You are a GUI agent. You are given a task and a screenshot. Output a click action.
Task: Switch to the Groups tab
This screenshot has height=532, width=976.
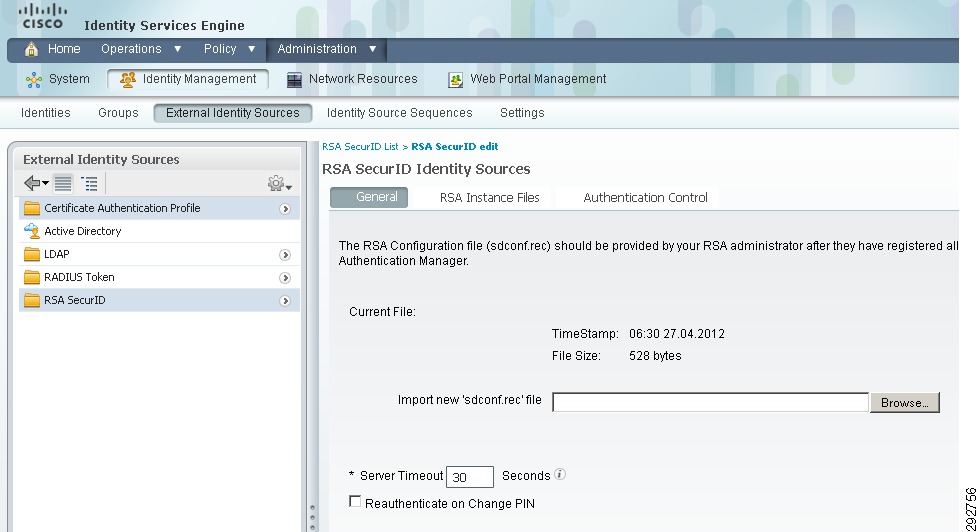coord(118,113)
